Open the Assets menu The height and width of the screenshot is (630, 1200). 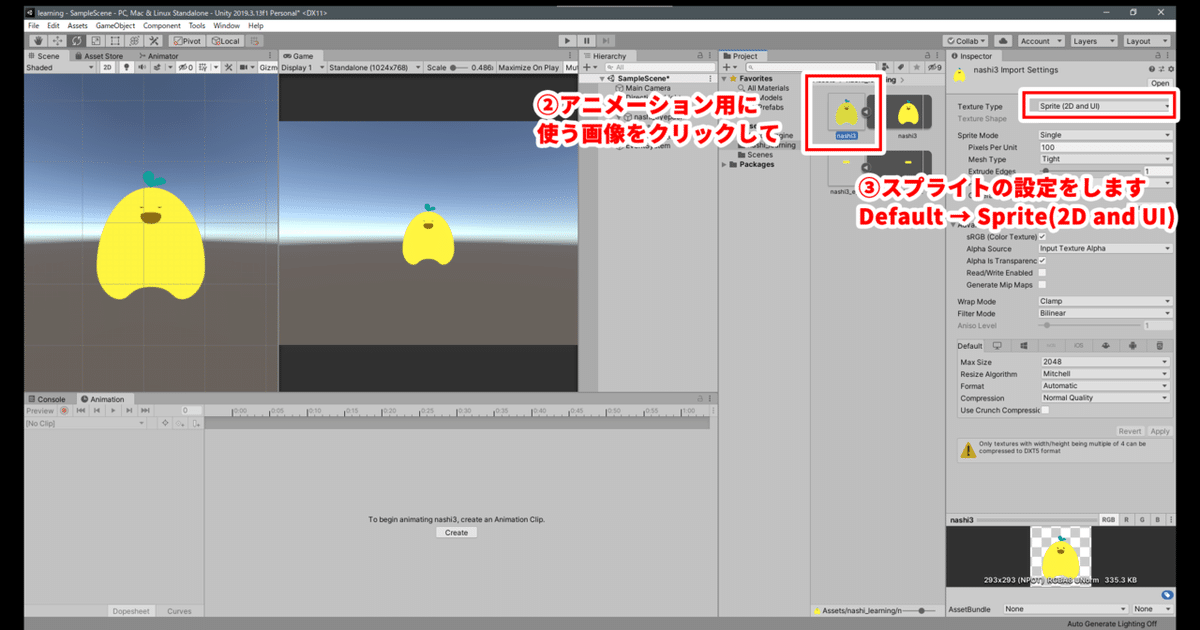click(78, 25)
